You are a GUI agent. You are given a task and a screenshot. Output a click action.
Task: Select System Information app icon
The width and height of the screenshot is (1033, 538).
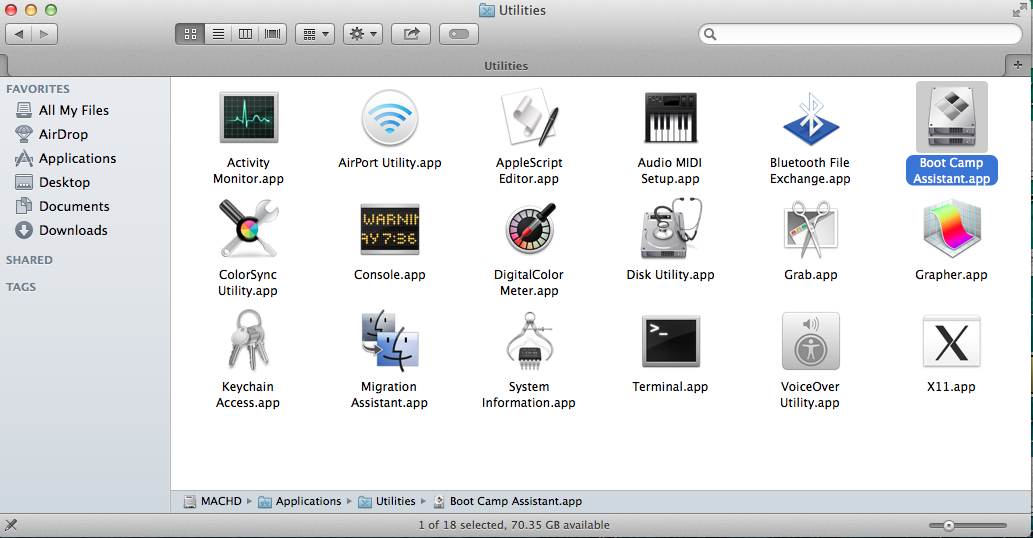[x=530, y=340]
